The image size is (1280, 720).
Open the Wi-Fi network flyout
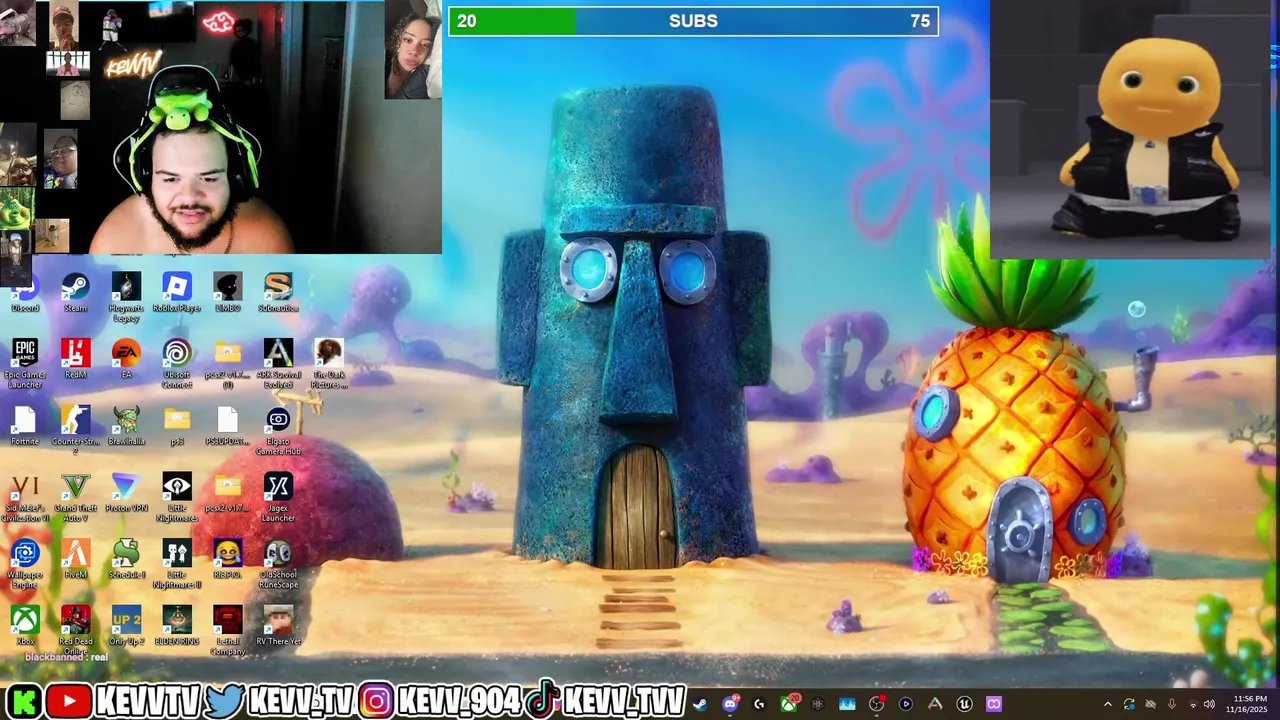click(1191, 705)
